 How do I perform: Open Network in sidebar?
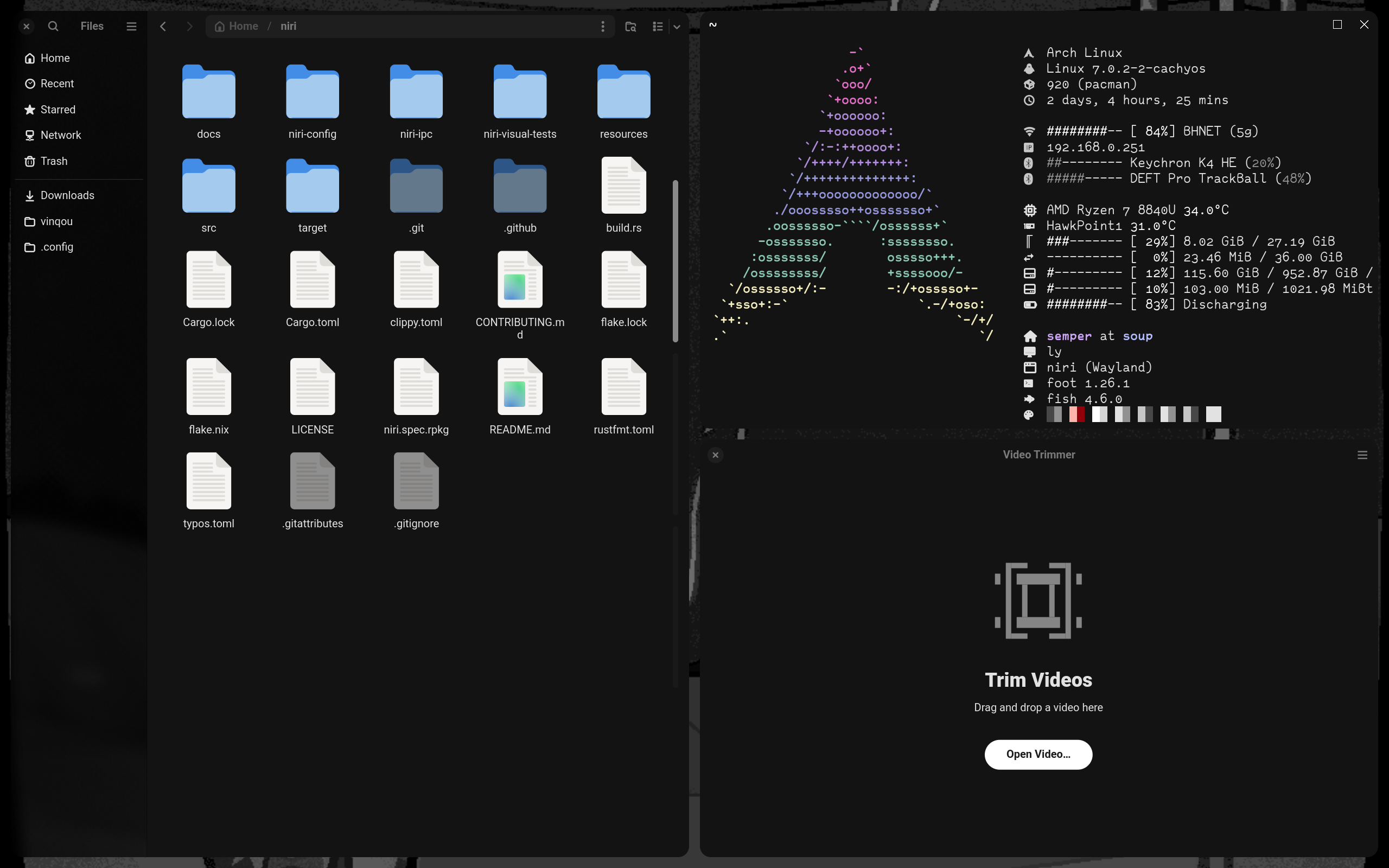79,135
